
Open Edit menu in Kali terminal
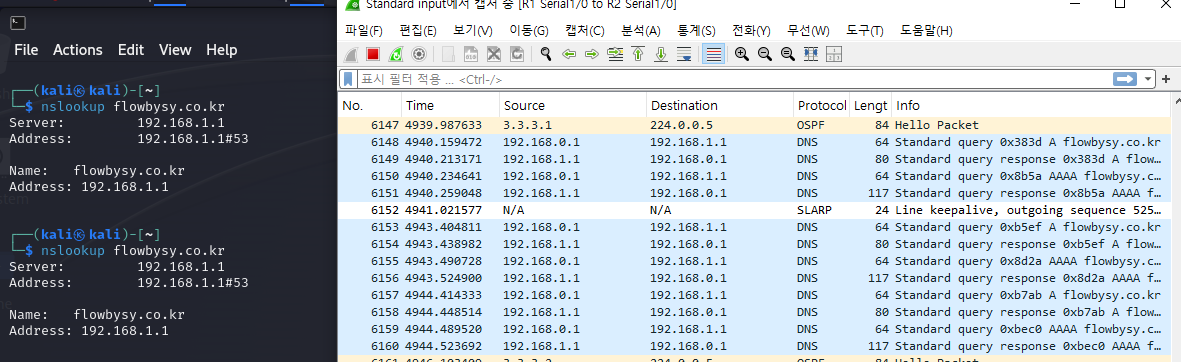pyautogui.click(x=131, y=50)
